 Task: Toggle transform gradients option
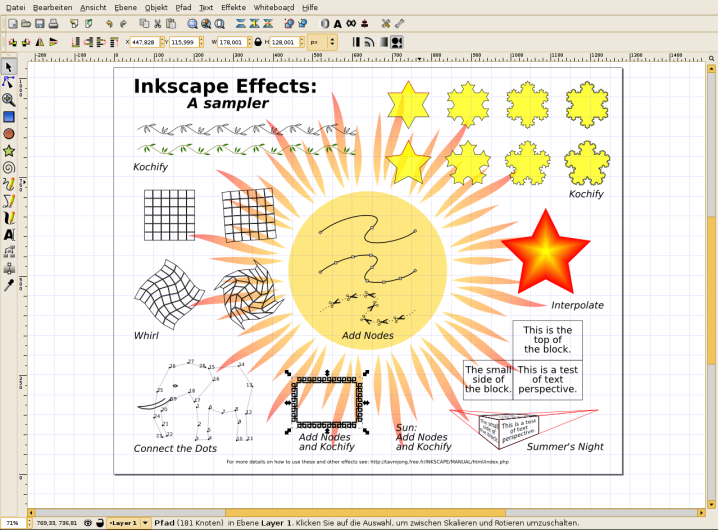[383, 42]
